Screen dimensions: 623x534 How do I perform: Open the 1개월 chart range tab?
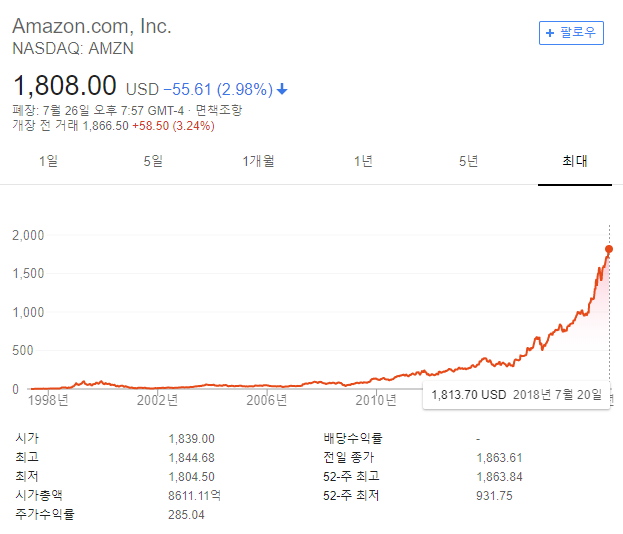[258, 161]
